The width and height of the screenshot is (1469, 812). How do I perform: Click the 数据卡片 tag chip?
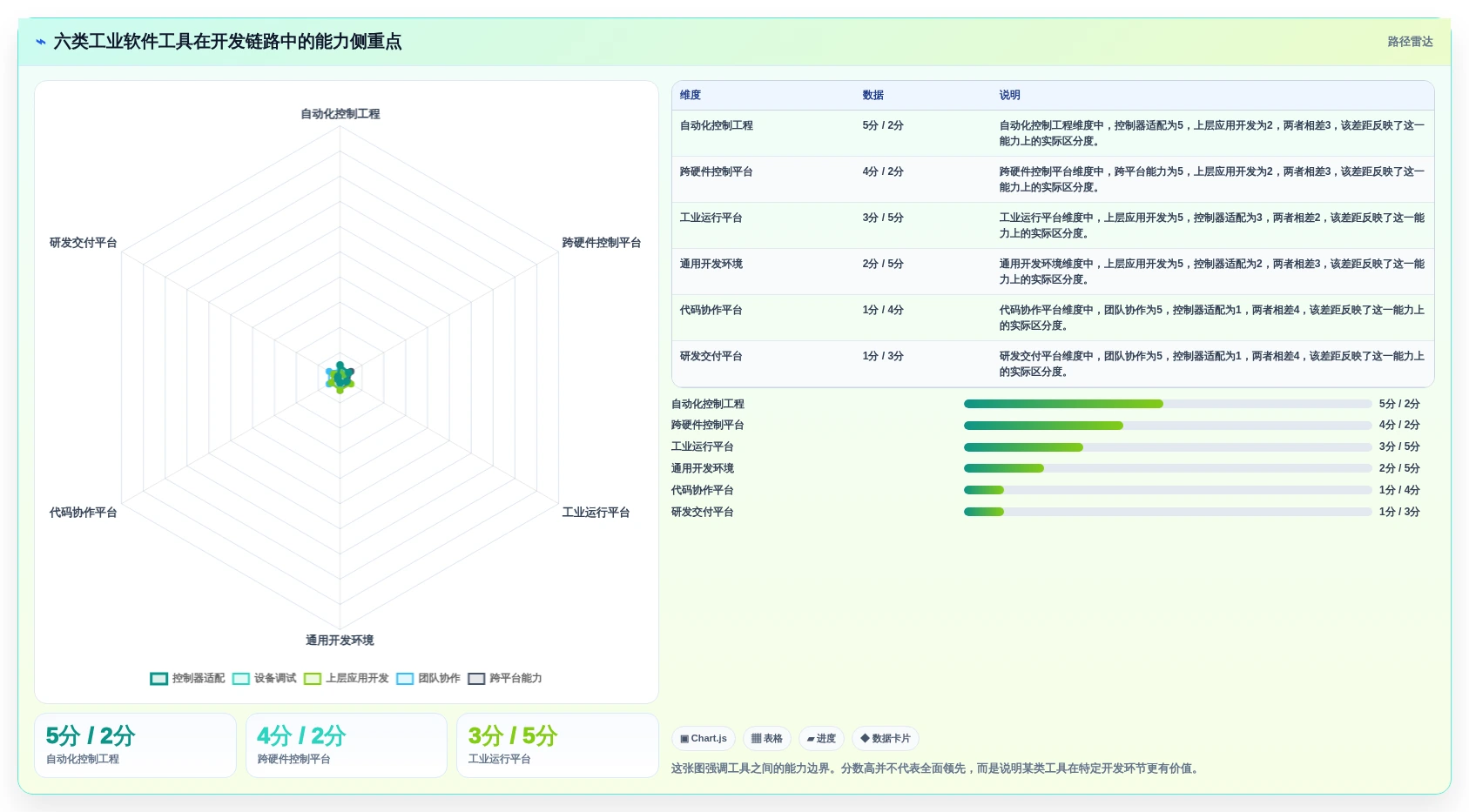886,738
